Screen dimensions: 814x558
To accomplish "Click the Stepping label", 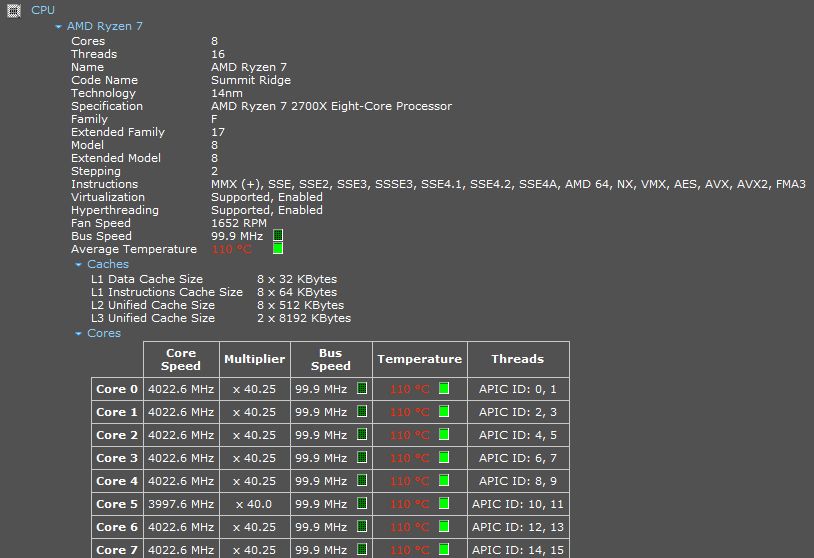I will click(x=96, y=171).
